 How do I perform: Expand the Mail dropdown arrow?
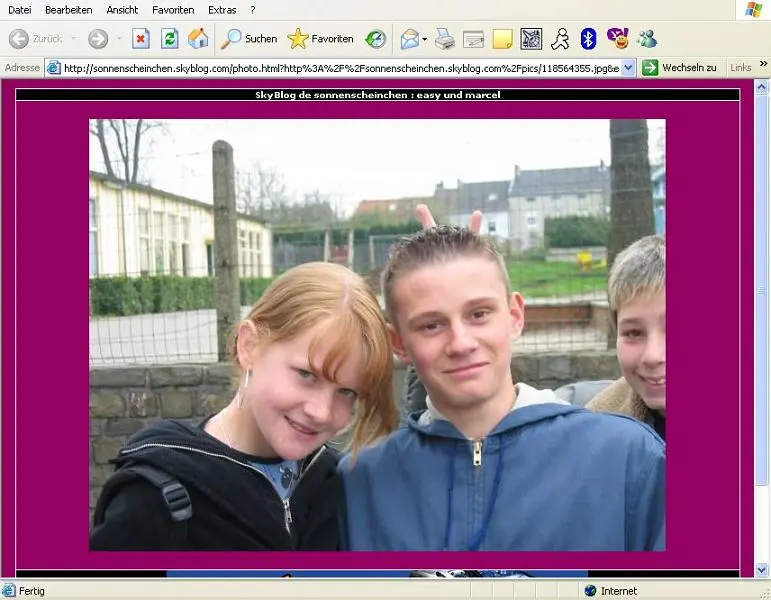pyautogui.click(x=425, y=39)
